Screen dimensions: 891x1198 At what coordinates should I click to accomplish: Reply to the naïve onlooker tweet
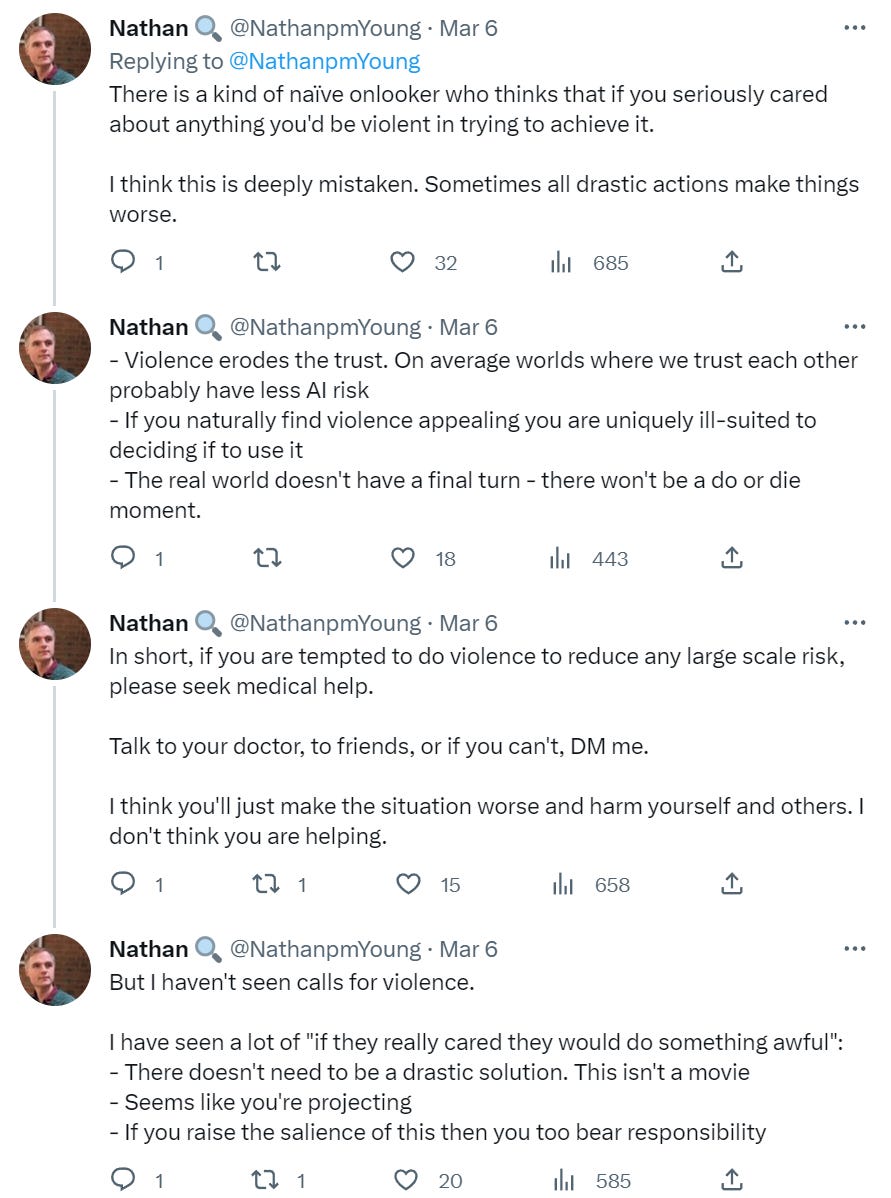click(123, 262)
